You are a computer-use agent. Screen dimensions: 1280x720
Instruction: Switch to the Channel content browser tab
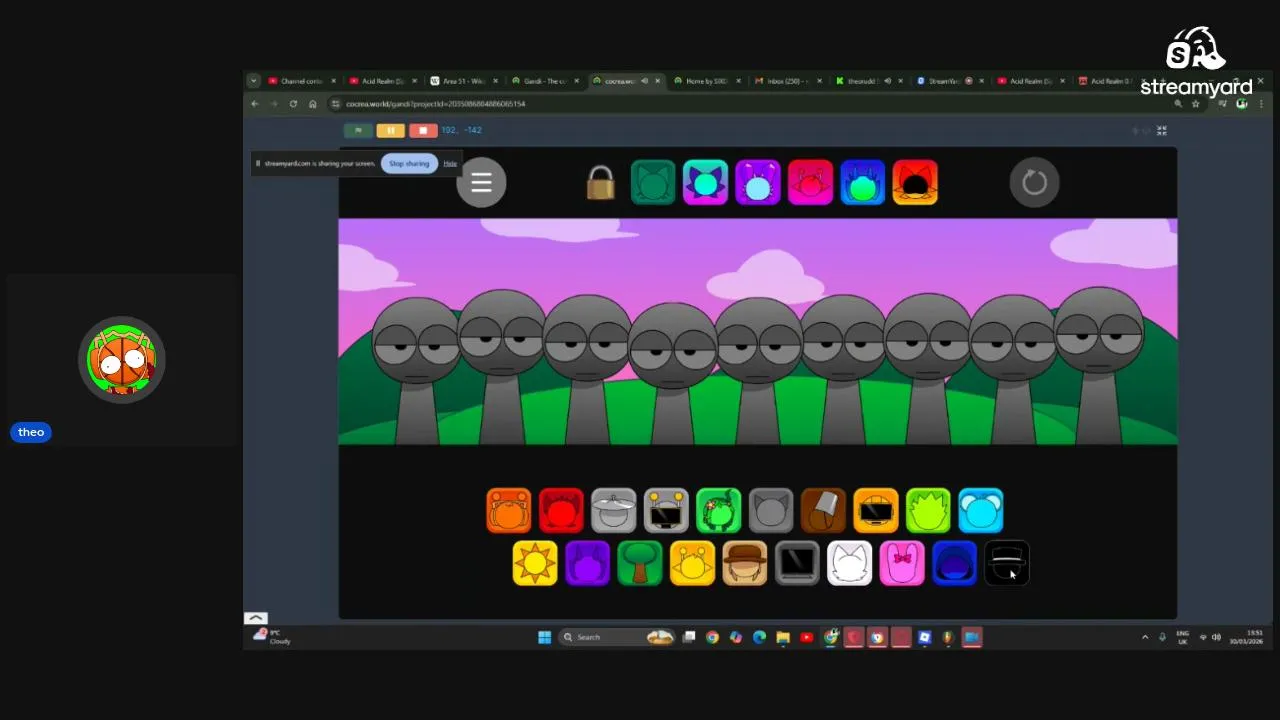coord(300,81)
